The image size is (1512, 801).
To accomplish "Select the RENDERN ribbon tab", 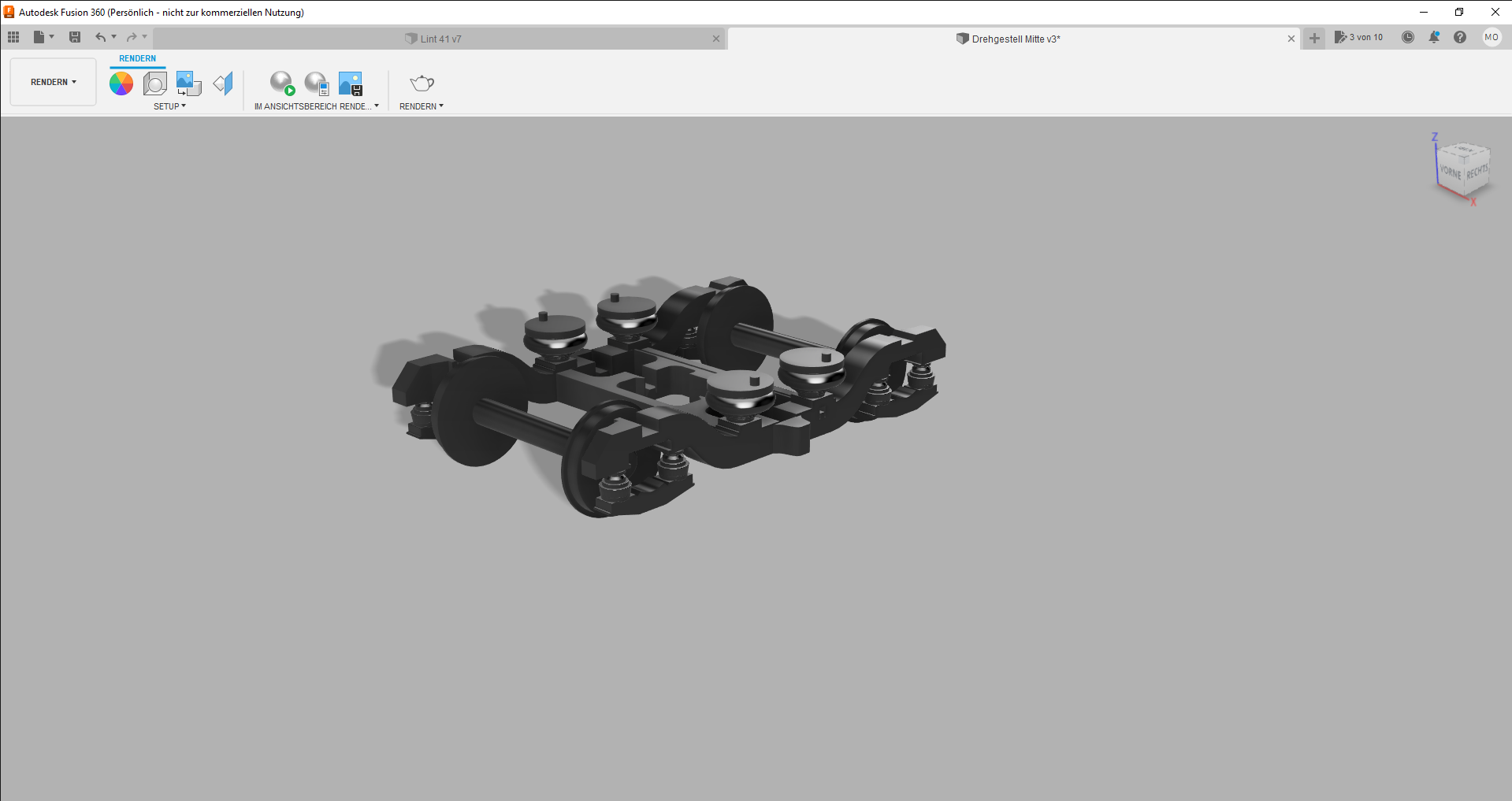I will point(138,58).
